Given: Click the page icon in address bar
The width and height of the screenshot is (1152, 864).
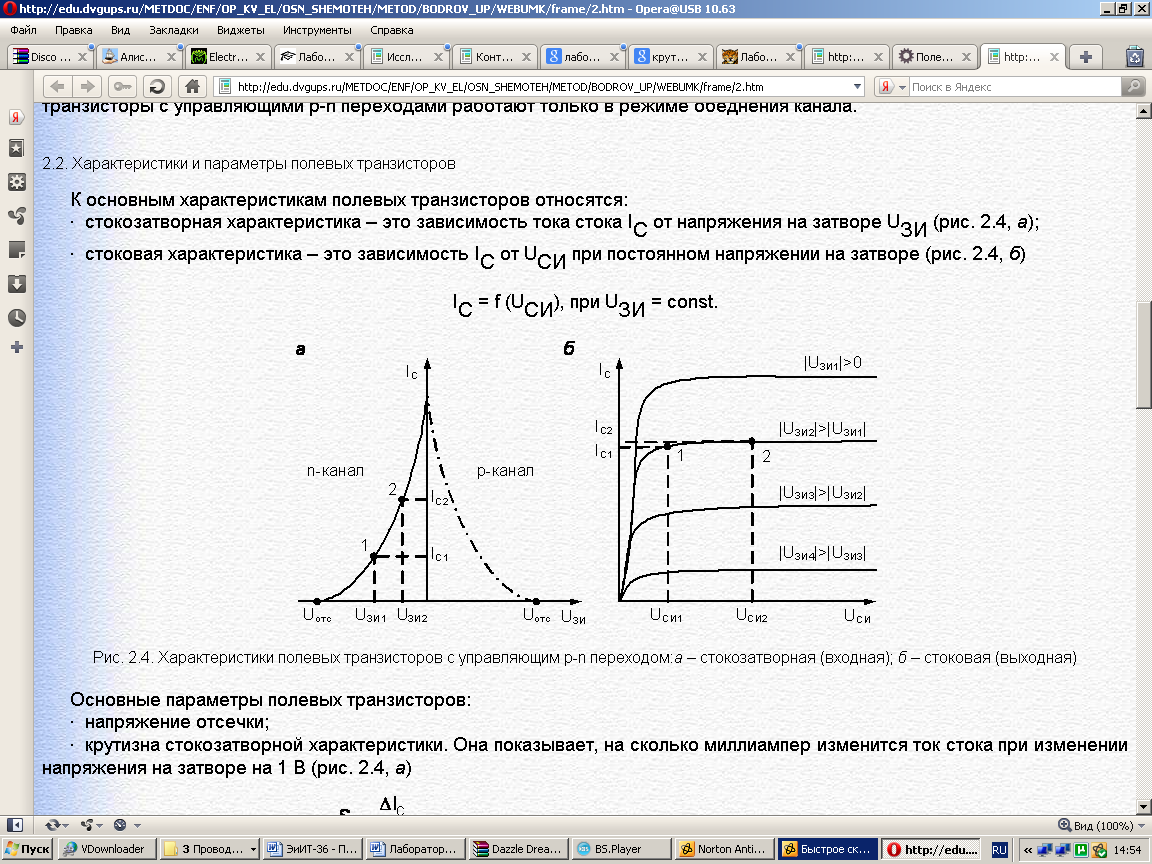Looking at the screenshot, I should pyautogui.click(x=226, y=87).
